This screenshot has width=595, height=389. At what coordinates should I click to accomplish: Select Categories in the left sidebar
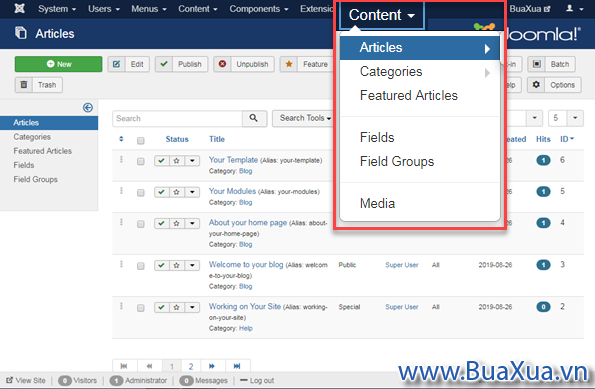coord(32,137)
